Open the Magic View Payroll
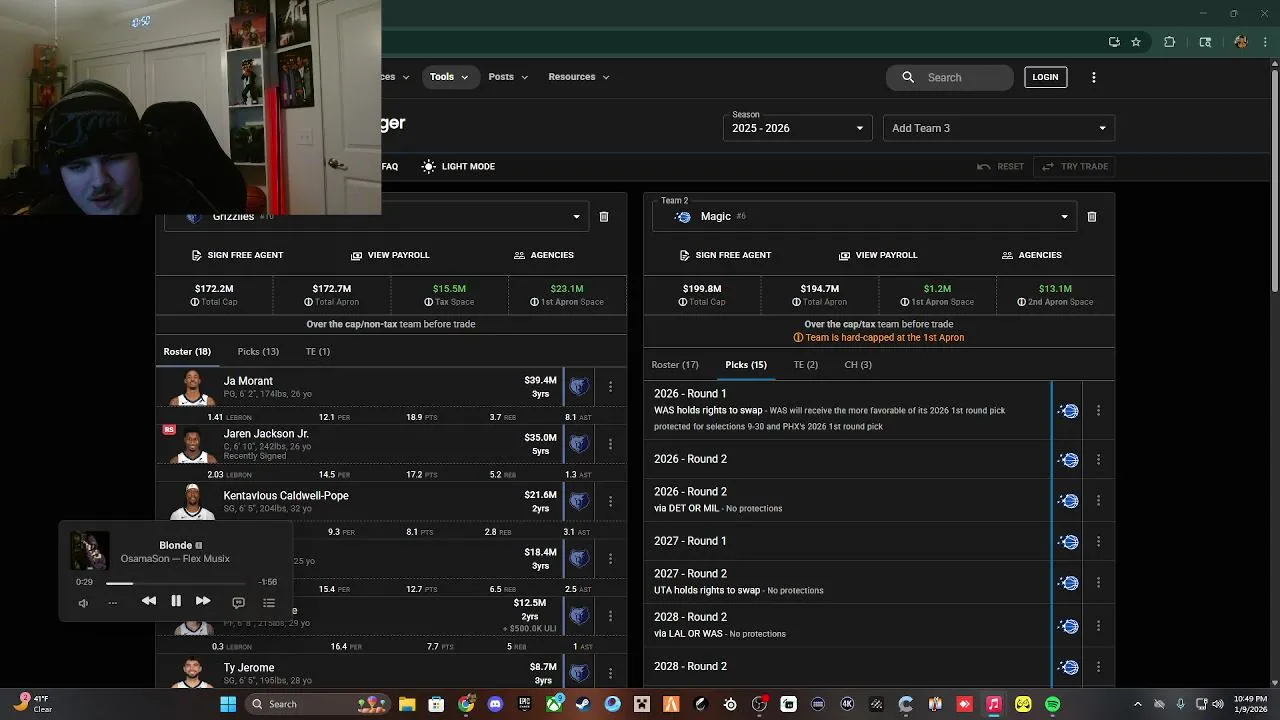The width and height of the screenshot is (1280, 720). tap(878, 255)
